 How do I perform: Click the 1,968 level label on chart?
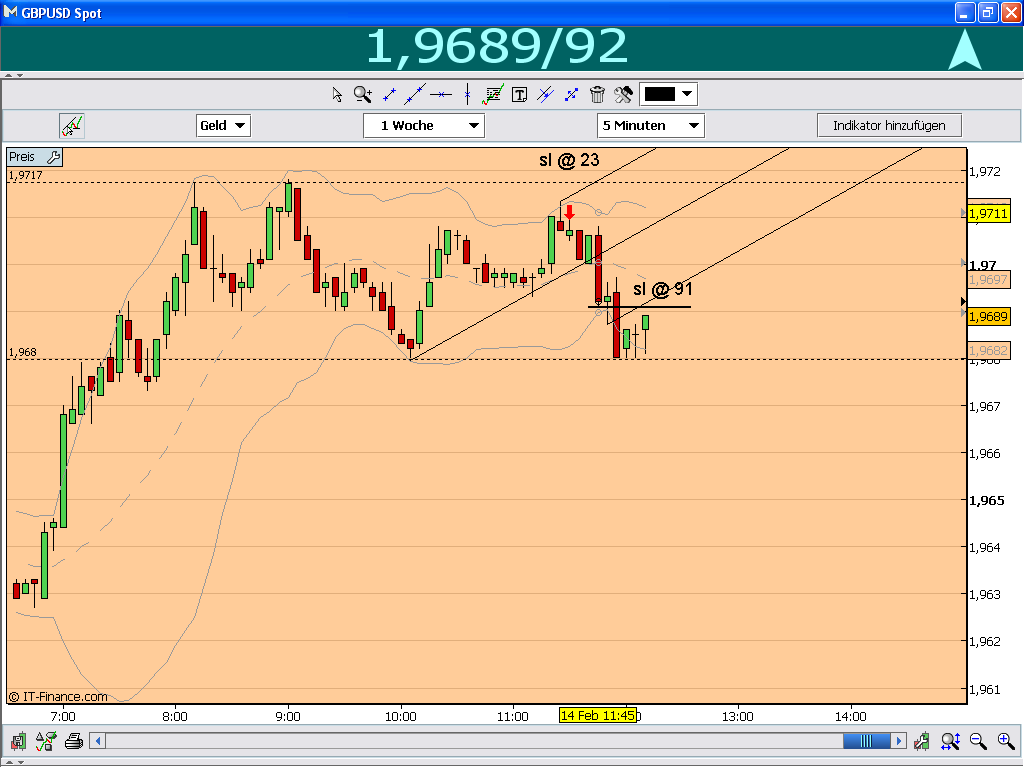pyautogui.click(x=22, y=352)
